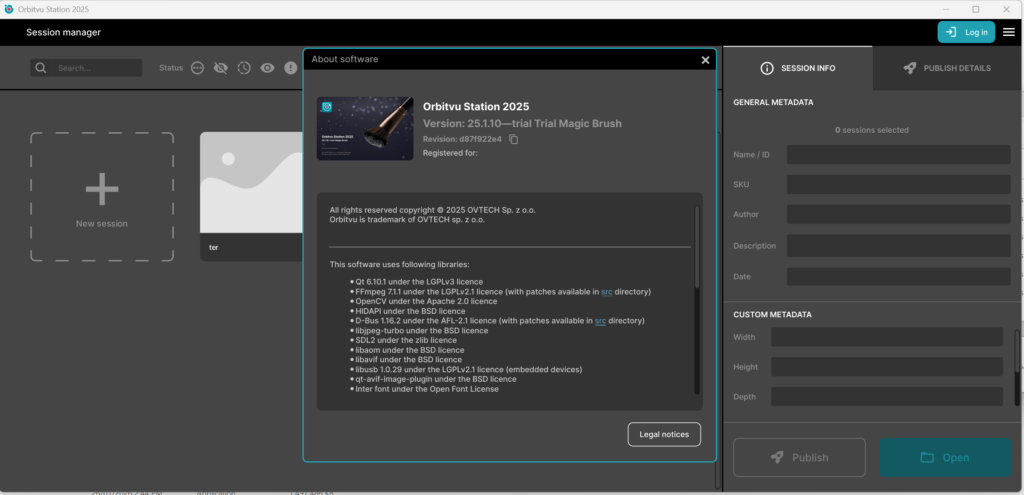Image resolution: width=1024 pixels, height=495 pixels.
Task: Open the hamburger main menu
Action: [x=1009, y=32]
